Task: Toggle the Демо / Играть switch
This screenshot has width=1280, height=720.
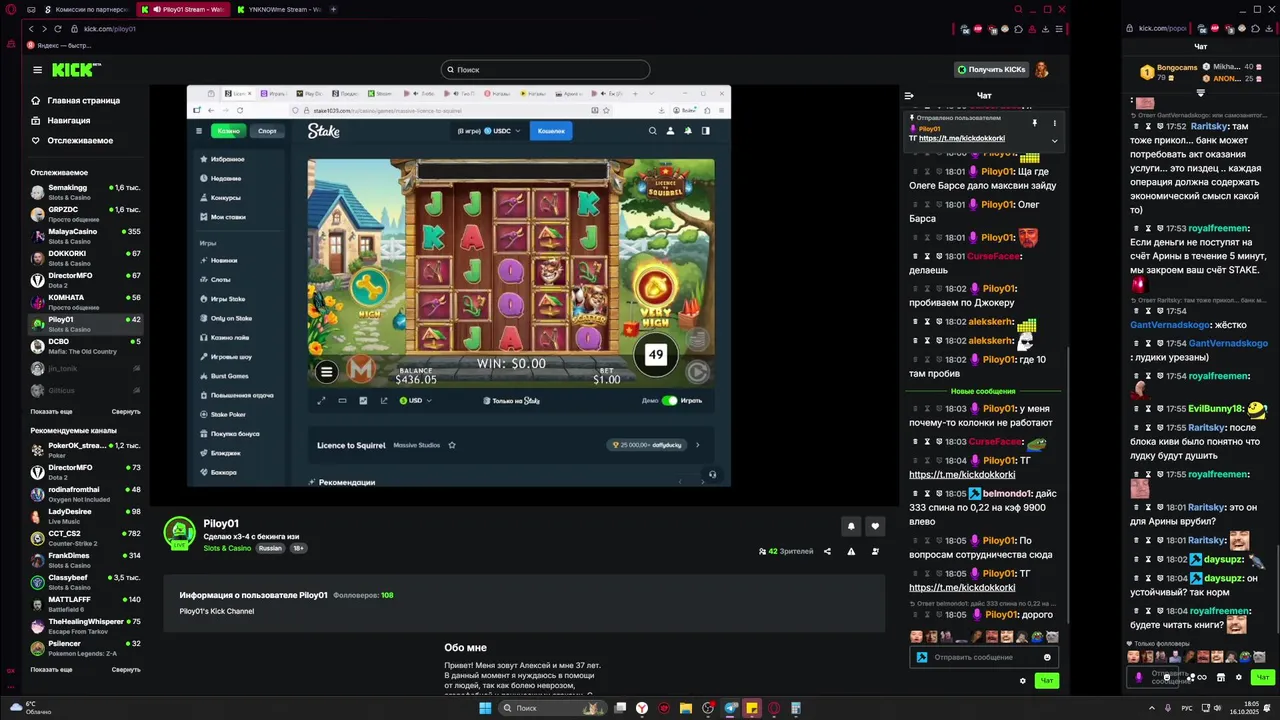Action: [x=669, y=400]
